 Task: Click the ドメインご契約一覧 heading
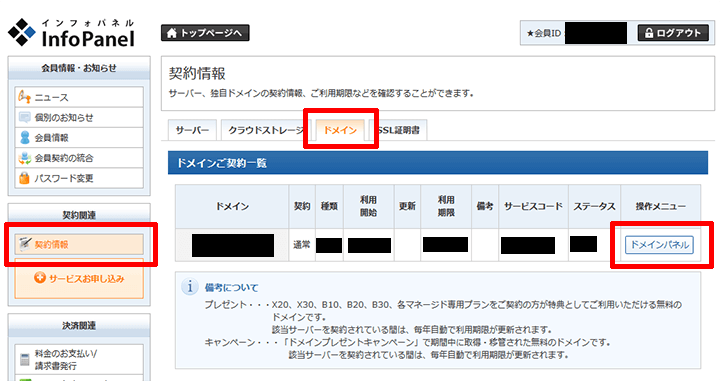click(x=222, y=163)
